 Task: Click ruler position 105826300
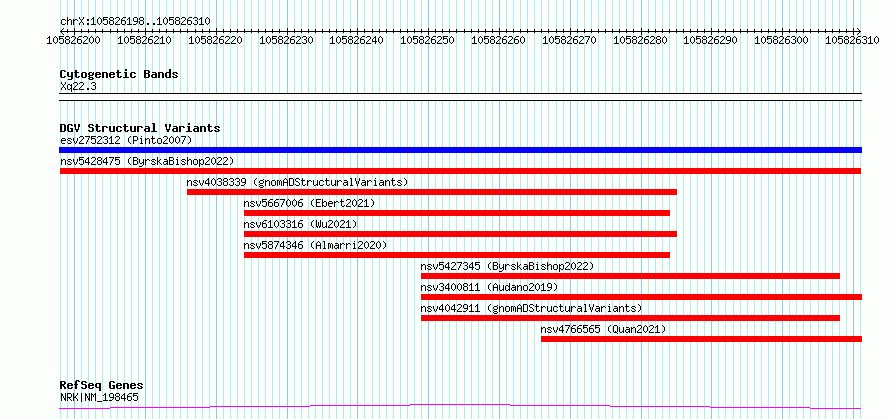pos(783,40)
